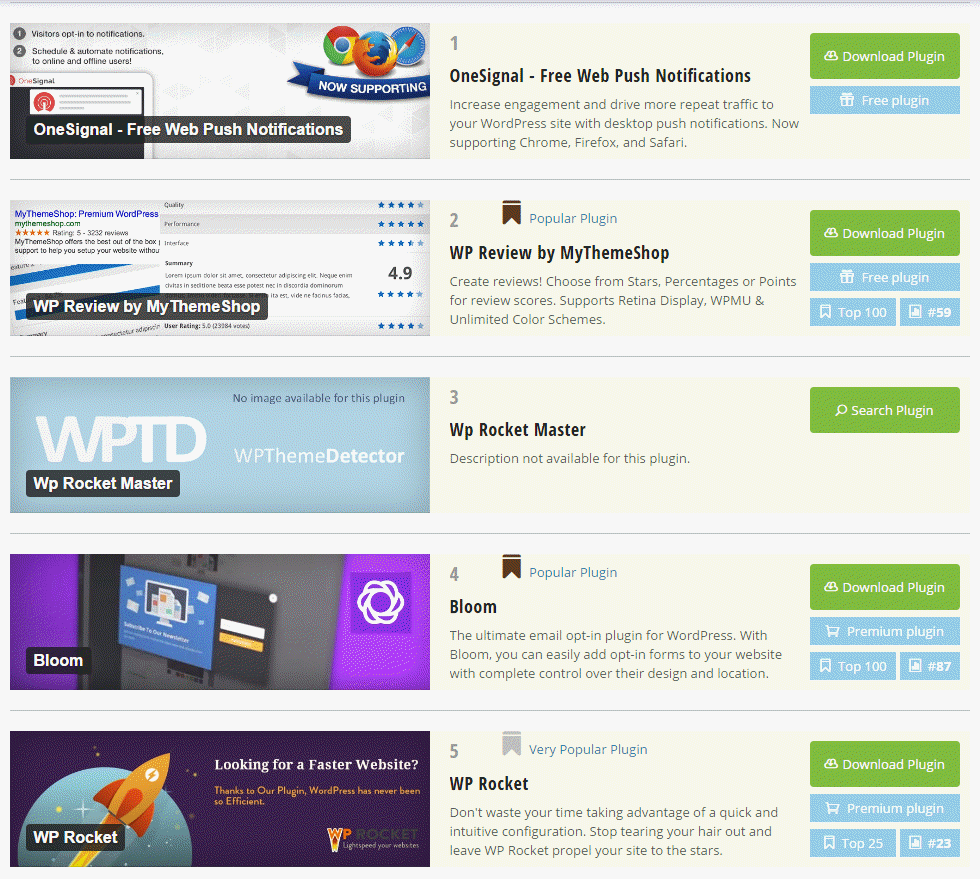Click the gift icon in WP Review's Free plugin badge
The image size is (980, 879).
tap(847, 277)
